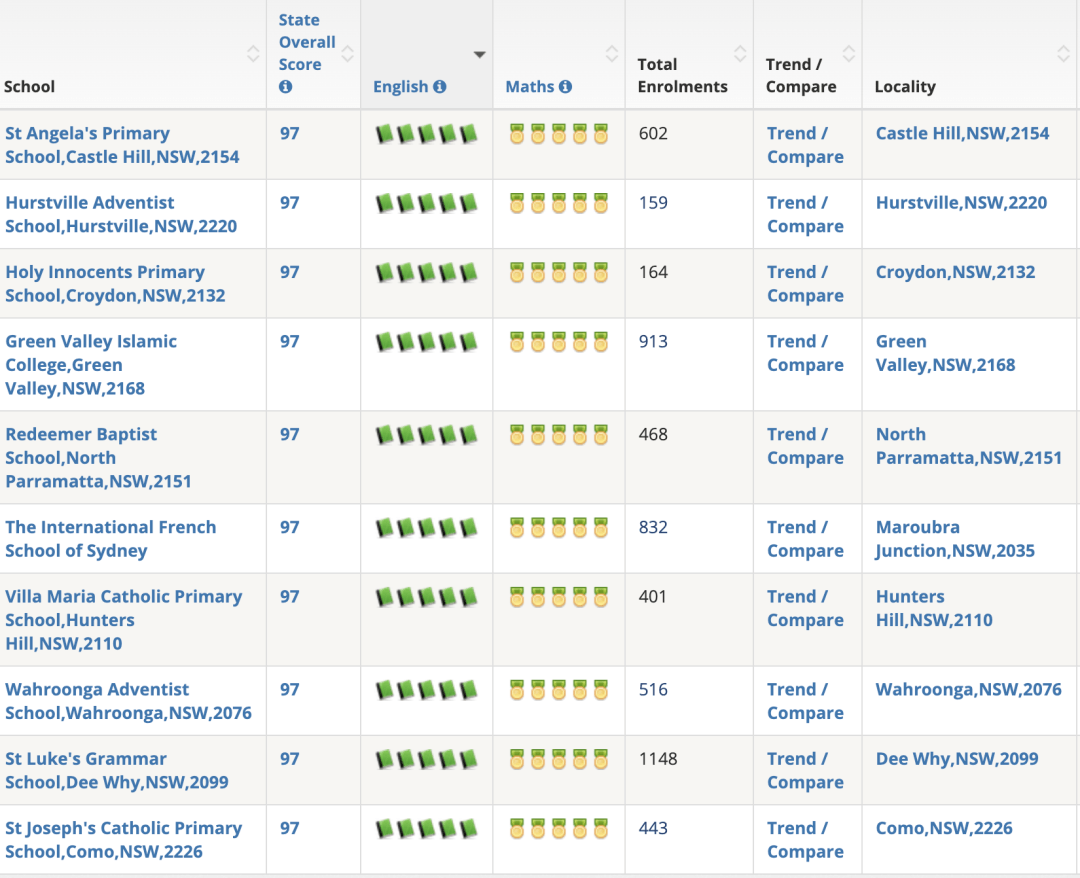Click the English book icons for Holy Innocents Primary
Viewport: 1080px width, 878px height.
point(427,273)
